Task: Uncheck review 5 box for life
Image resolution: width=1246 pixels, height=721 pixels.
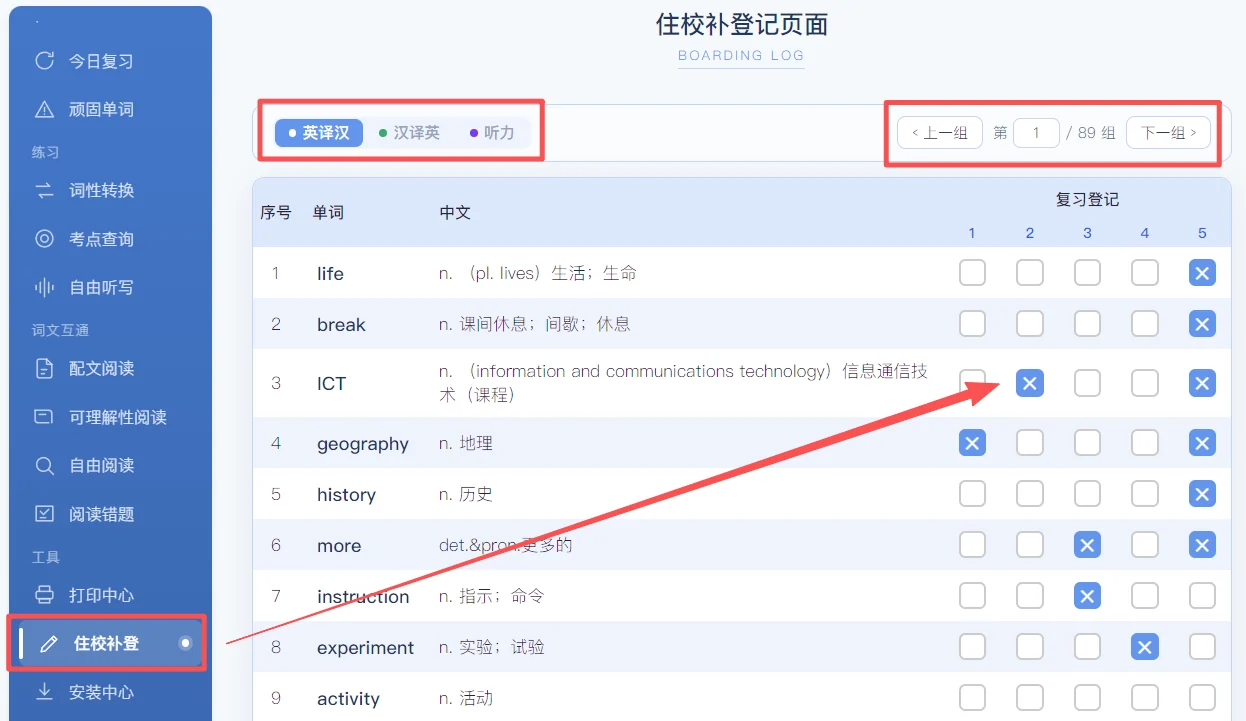Action: coord(1202,272)
